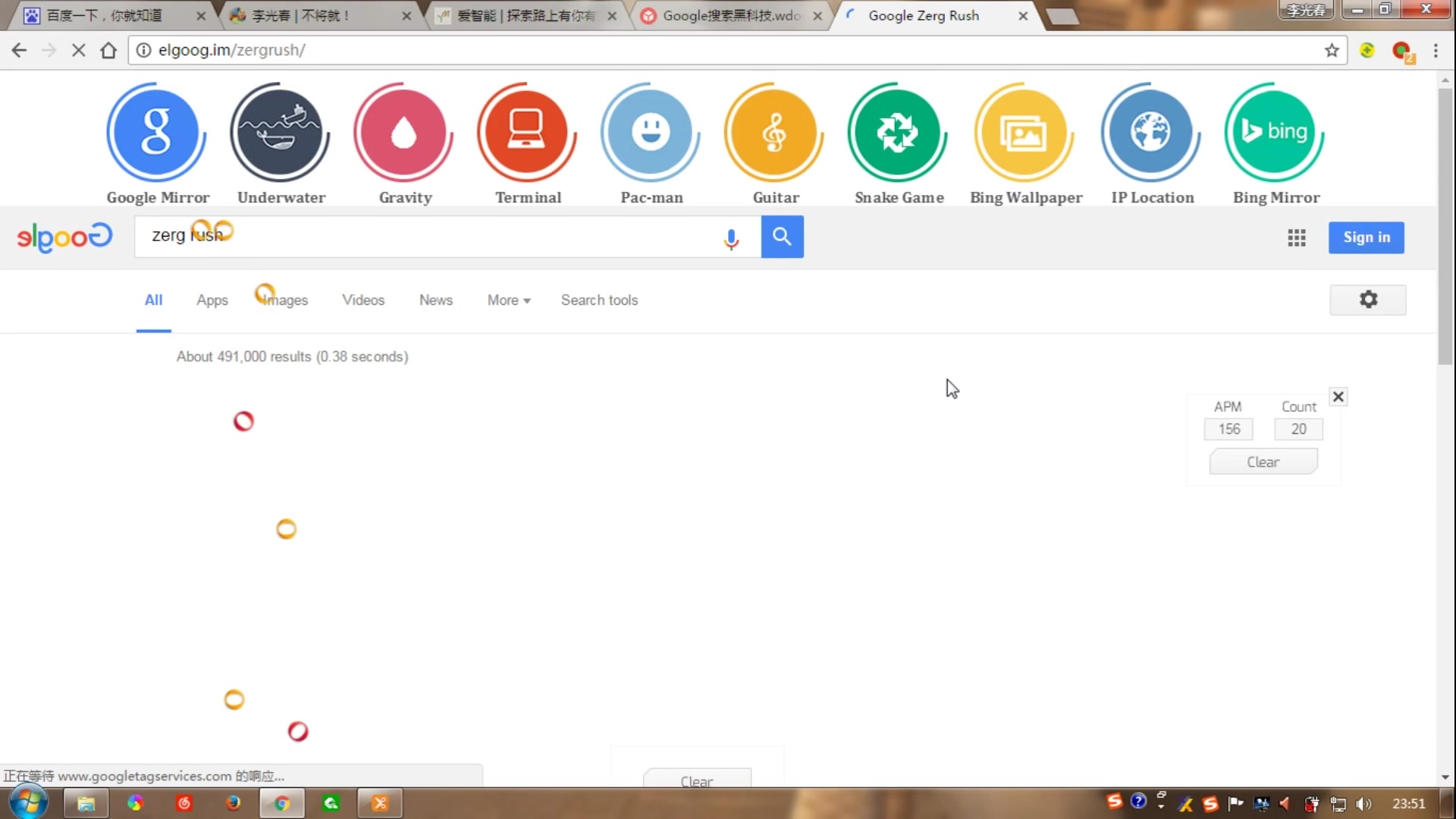Launch the Gravity droplet icon
Viewport: 1456px width, 819px height.
point(403,132)
